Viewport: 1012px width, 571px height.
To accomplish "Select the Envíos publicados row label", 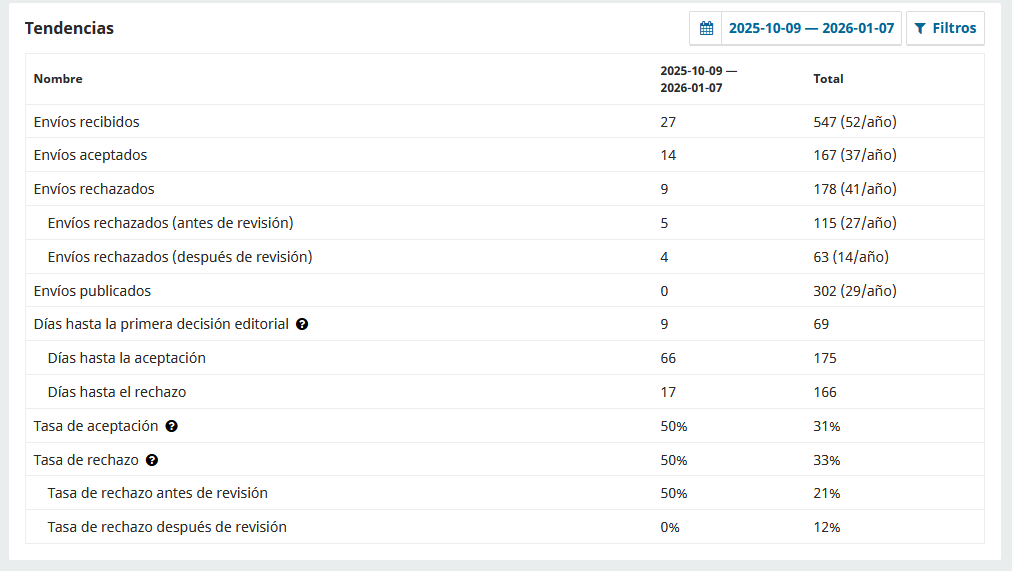I will coord(92,291).
